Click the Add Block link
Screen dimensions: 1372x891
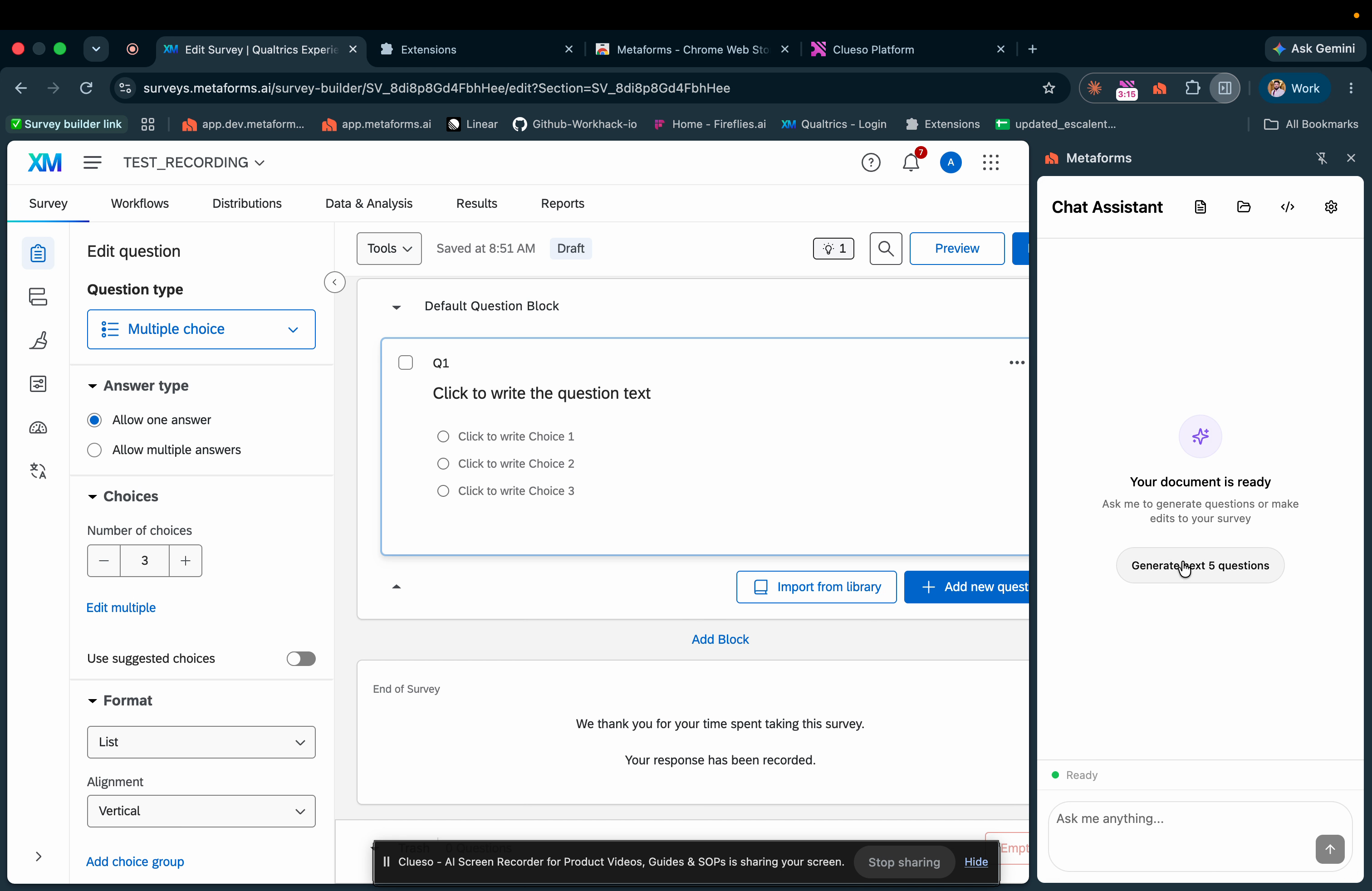click(x=720, y=639)
